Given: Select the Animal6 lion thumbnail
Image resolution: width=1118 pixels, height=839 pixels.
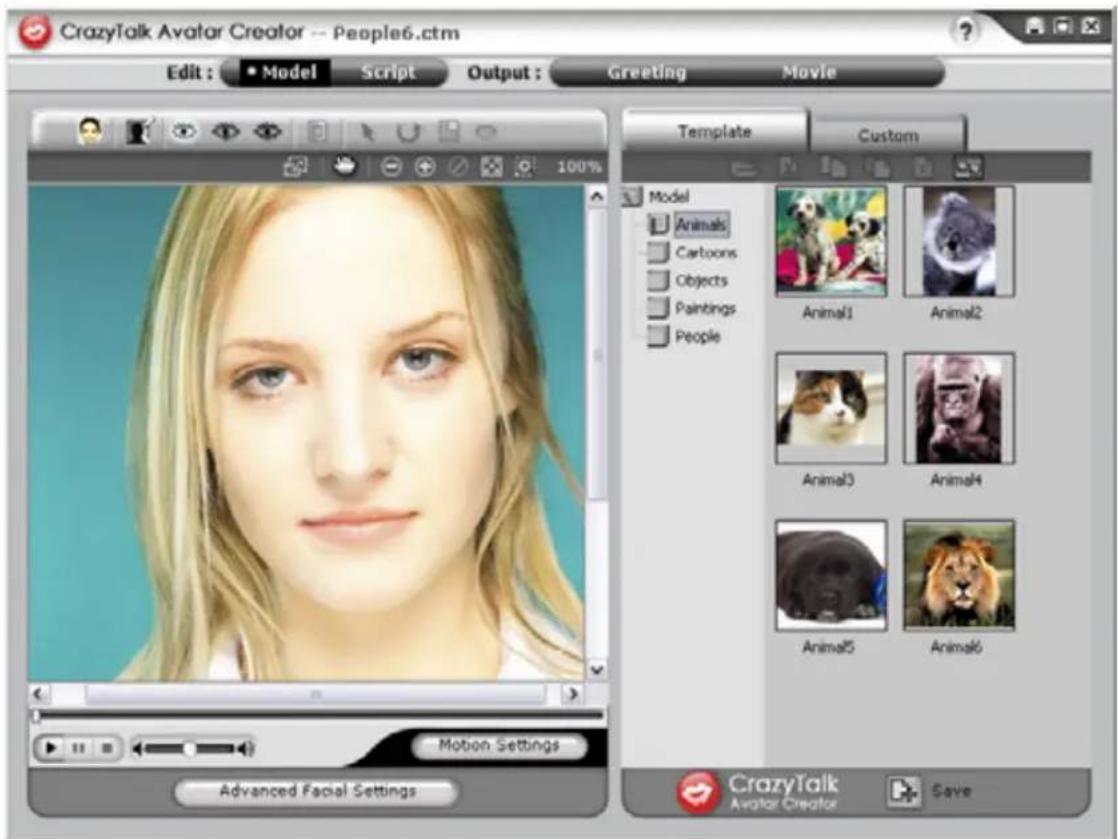Looking at the screenshot, I should pos(959,575).
